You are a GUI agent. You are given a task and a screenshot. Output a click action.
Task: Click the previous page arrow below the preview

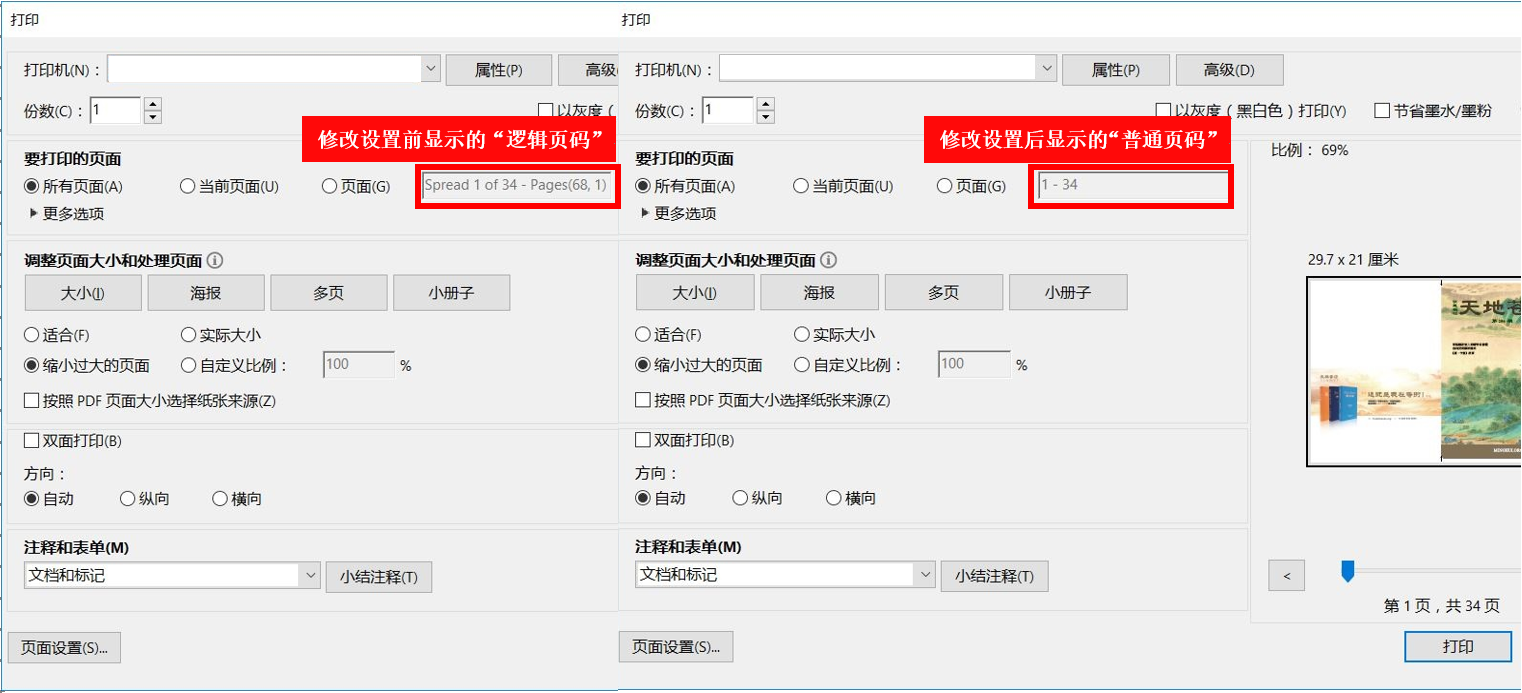1287,575
